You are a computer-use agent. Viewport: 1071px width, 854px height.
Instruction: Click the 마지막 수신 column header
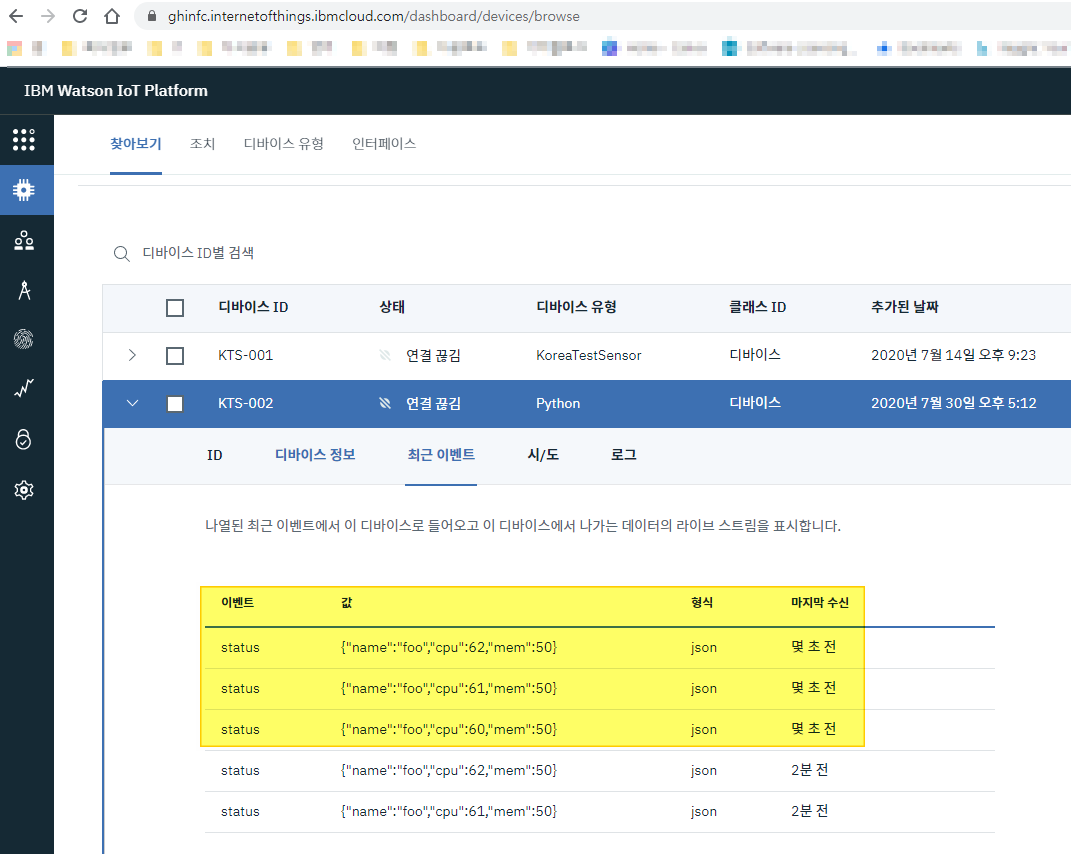(x=820, y=603)
